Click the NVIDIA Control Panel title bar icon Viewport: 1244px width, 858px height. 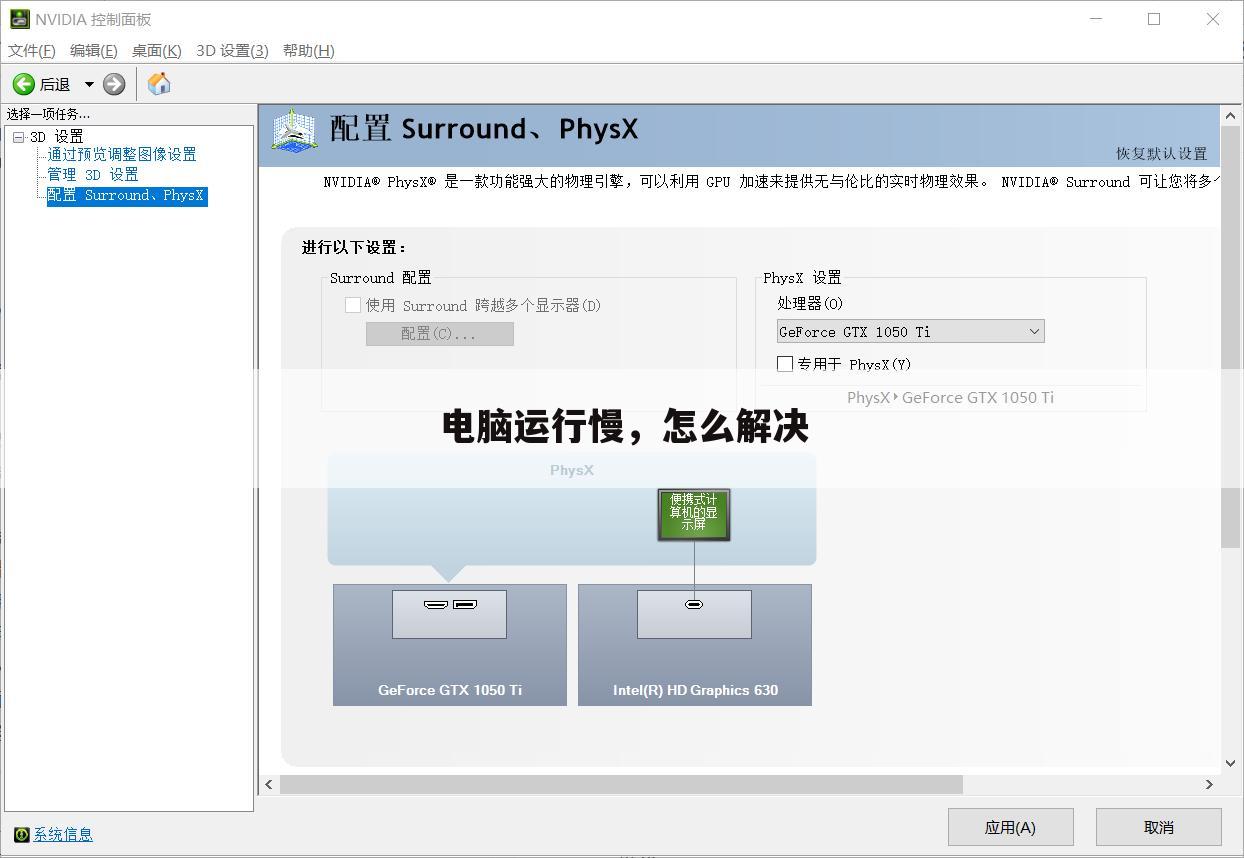(19, 19)
